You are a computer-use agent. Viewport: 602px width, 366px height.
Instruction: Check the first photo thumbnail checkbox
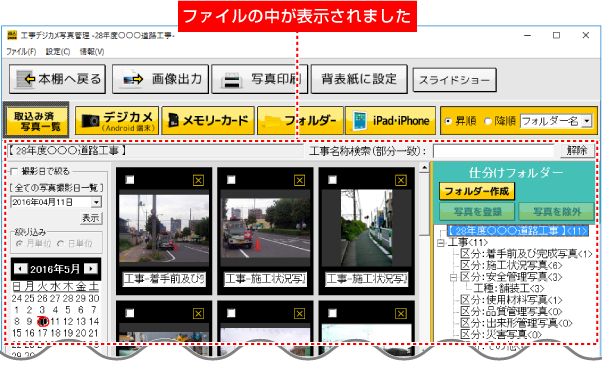click(x=130, y=180)
